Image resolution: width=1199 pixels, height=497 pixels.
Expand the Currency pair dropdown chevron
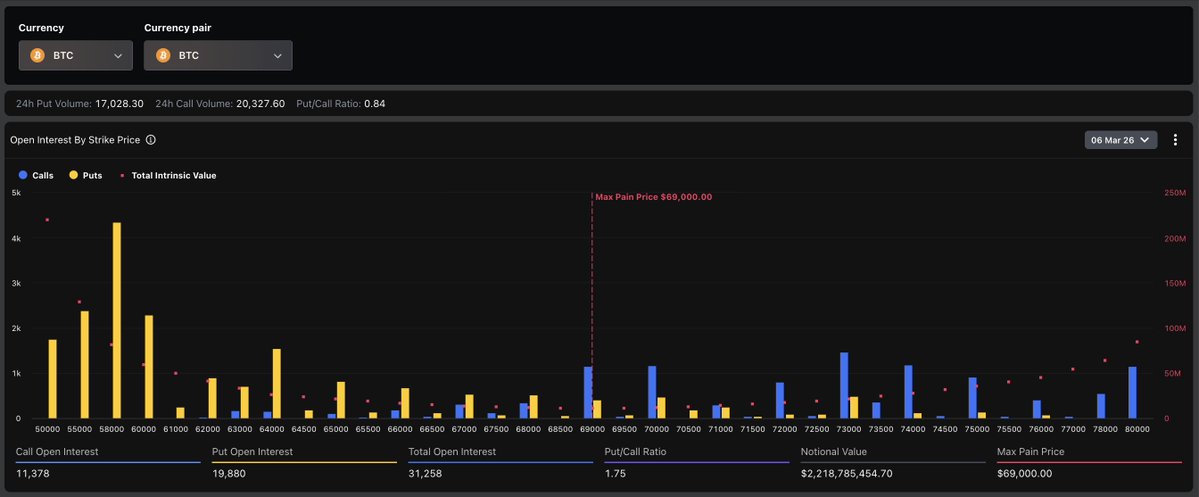click(x=277, y=56)
